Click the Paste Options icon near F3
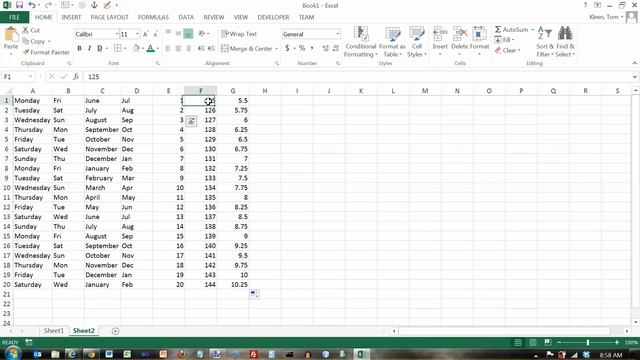This screenshot has height=360, width=640. [191, 121]
